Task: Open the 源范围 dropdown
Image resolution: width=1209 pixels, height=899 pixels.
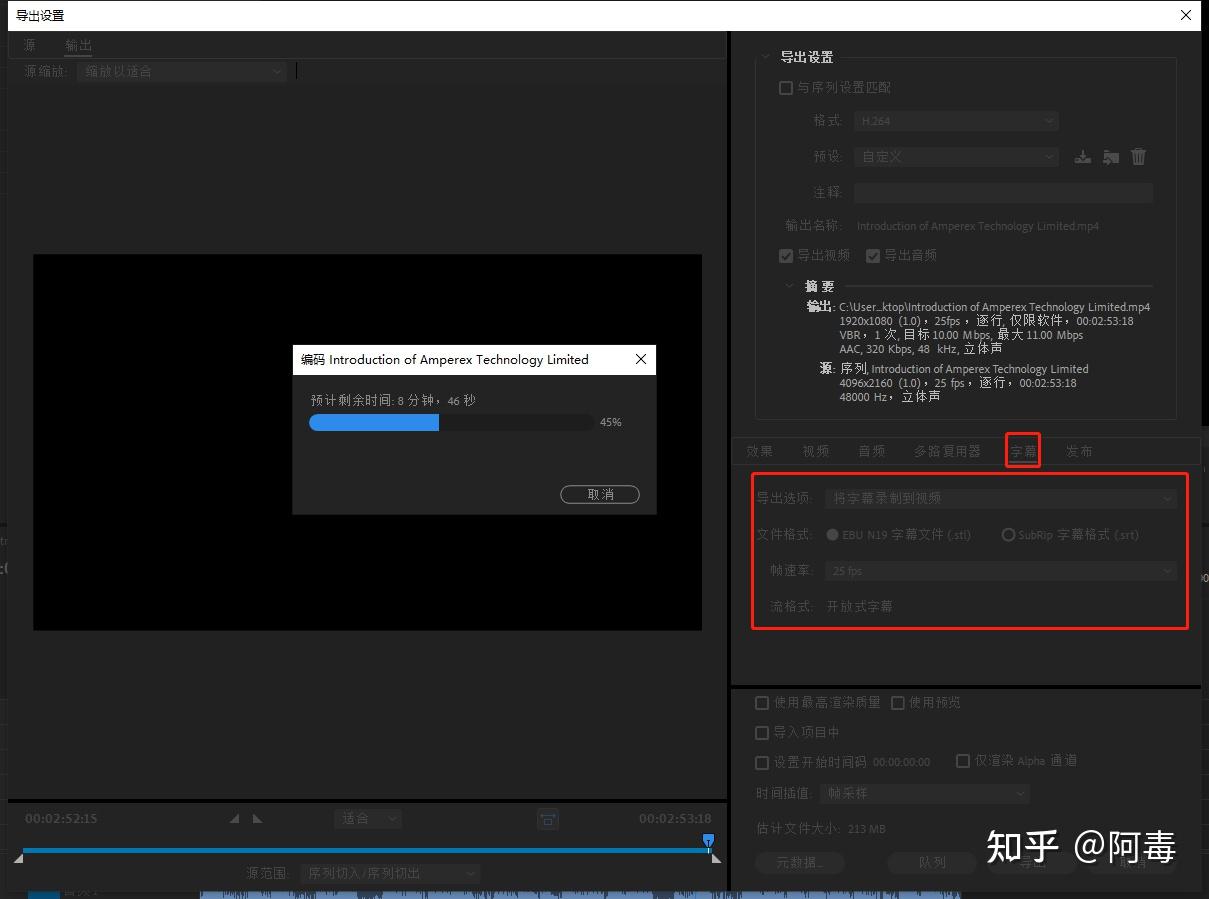Action: (x=390, y=872)
